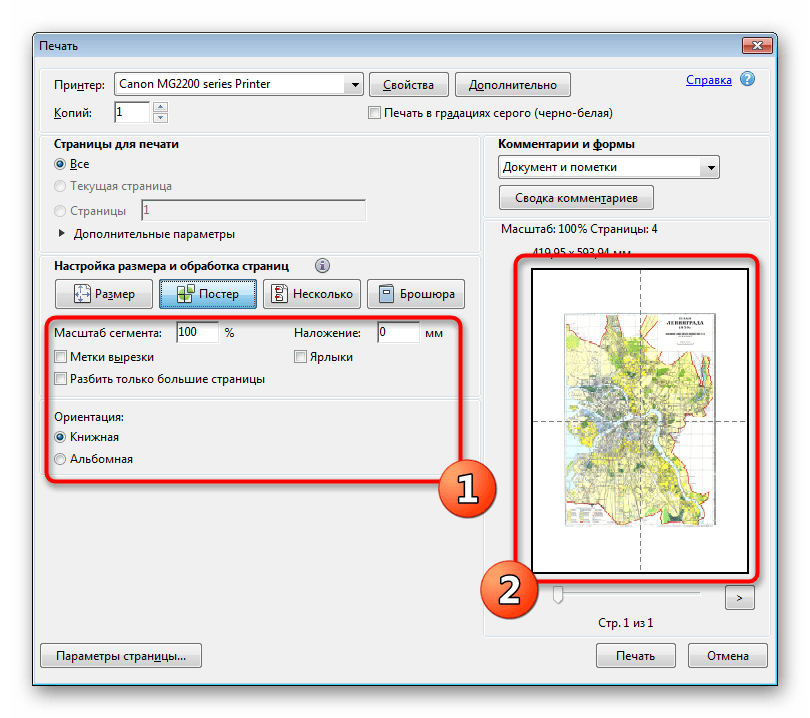The width and height of the screenshot is (810, 718).
Task: Click the info icon beside page sizing heading
Action: 322,266
